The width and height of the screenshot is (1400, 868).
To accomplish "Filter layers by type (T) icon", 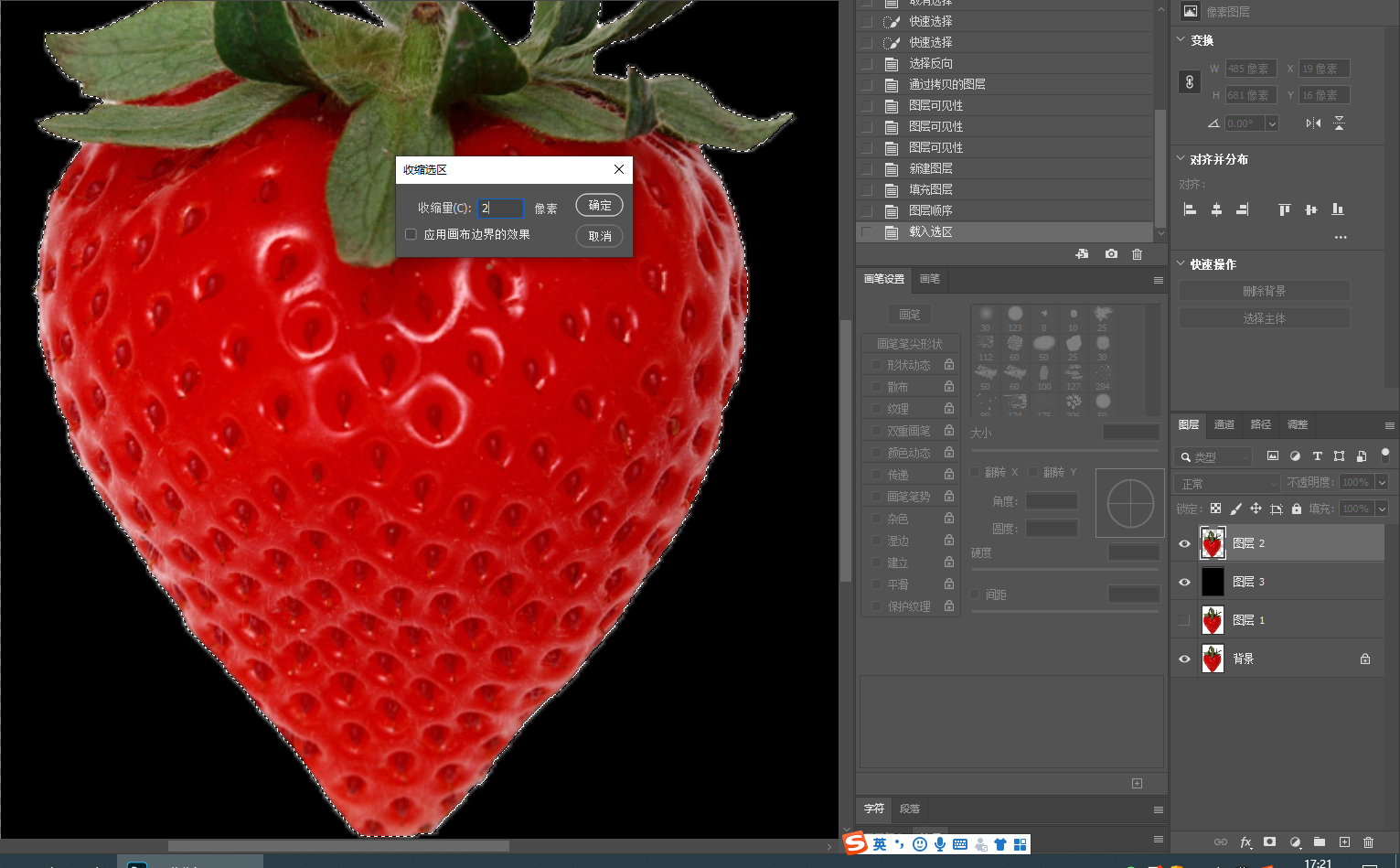I will [1317, 455].
